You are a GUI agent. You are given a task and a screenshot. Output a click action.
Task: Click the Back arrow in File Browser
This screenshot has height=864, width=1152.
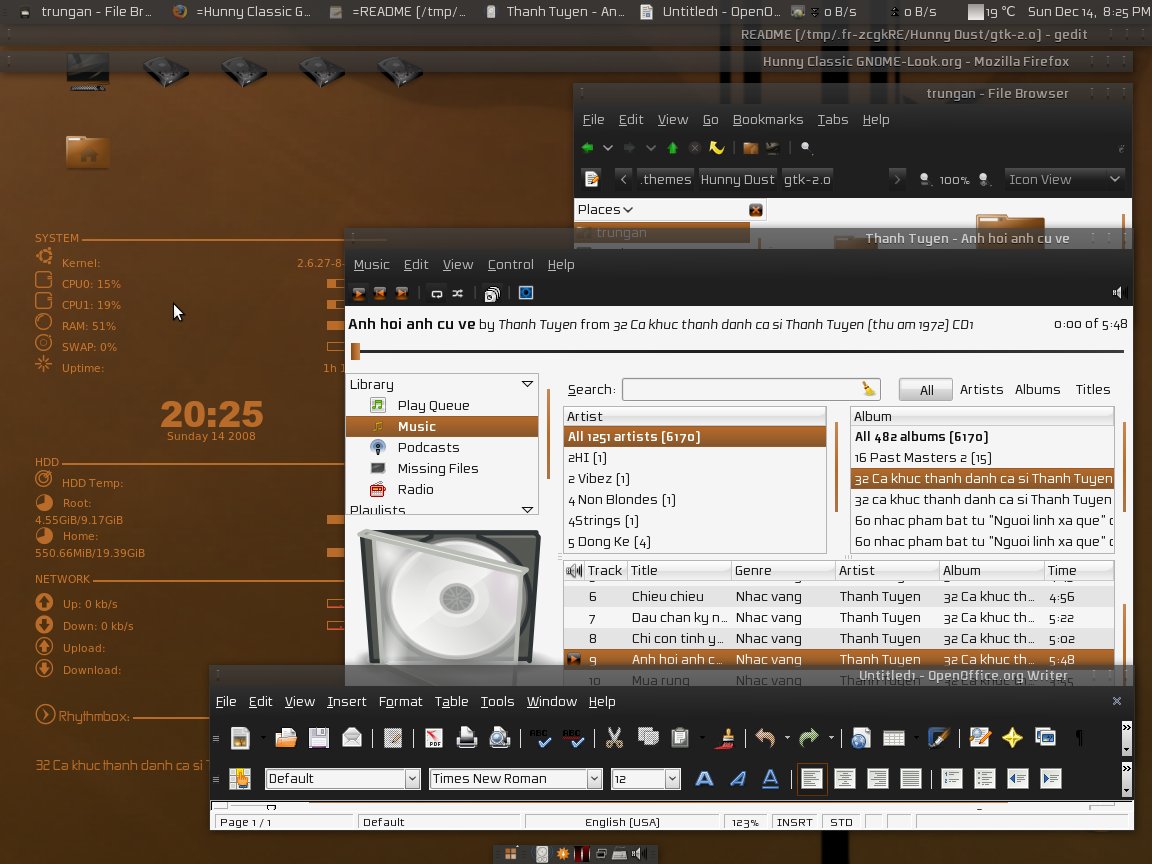(587, 148)
